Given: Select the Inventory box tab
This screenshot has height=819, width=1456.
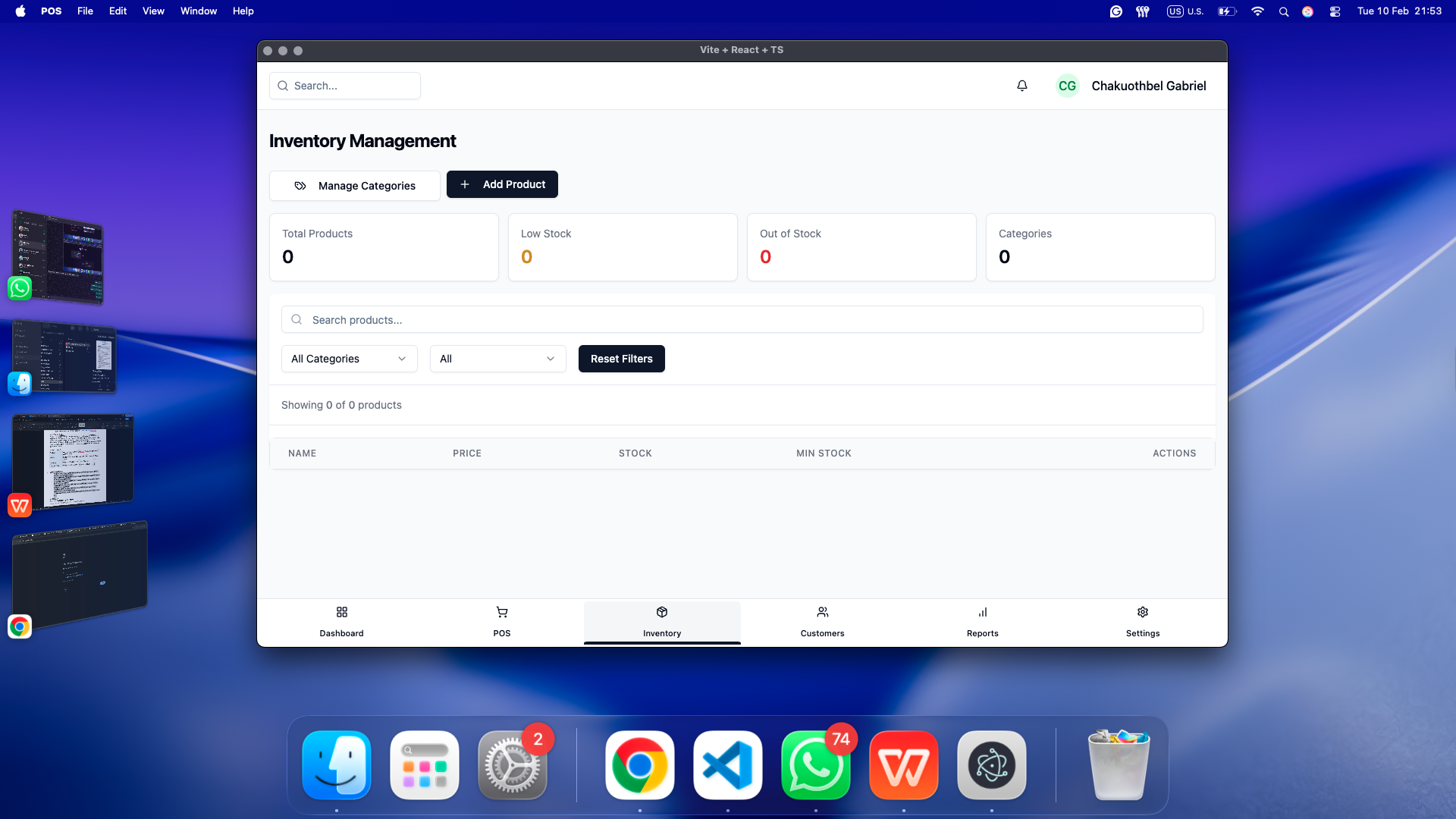Looking at the screenshot, I should pos(661,622).
